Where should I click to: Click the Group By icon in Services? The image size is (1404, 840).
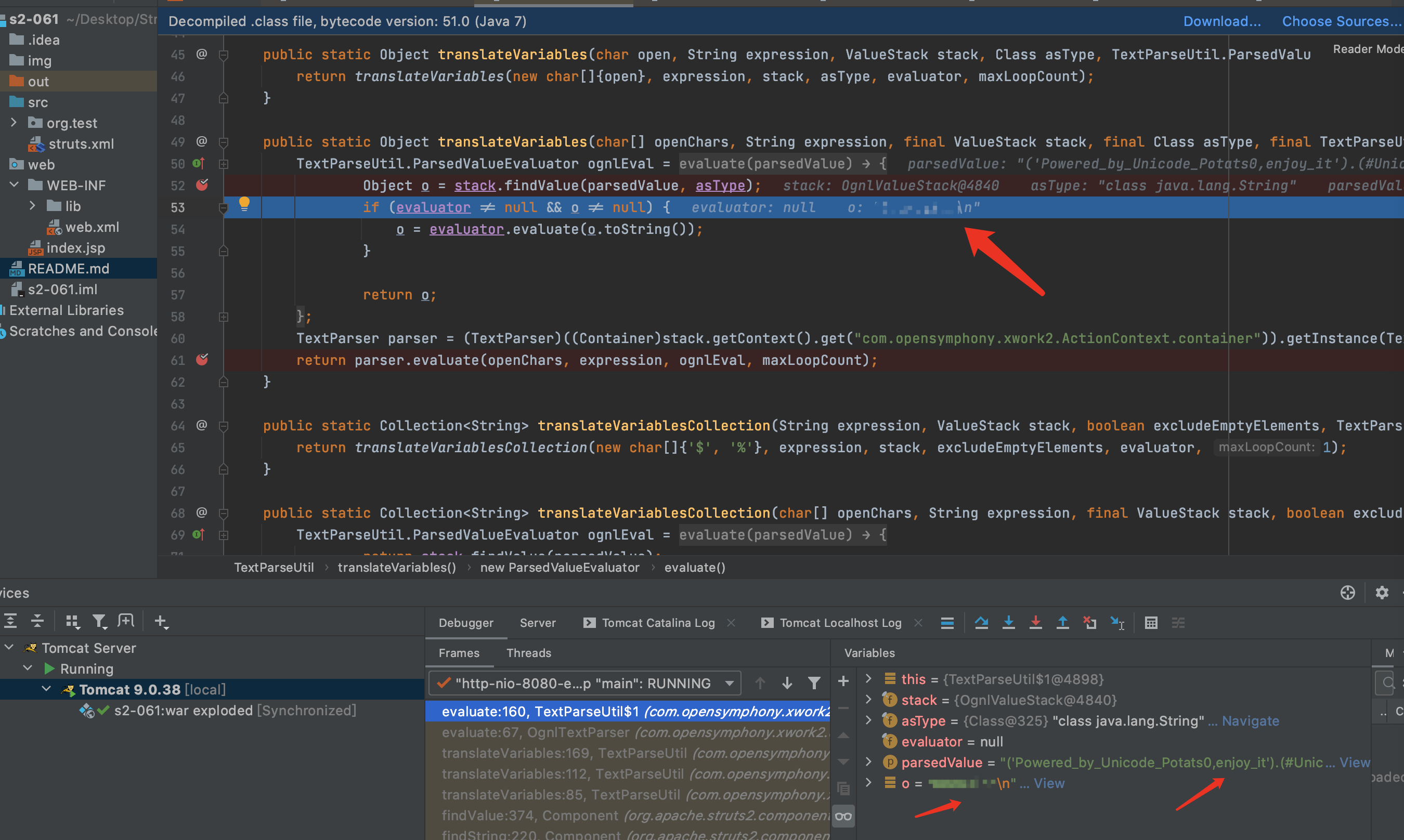click(x=72, y=621)
